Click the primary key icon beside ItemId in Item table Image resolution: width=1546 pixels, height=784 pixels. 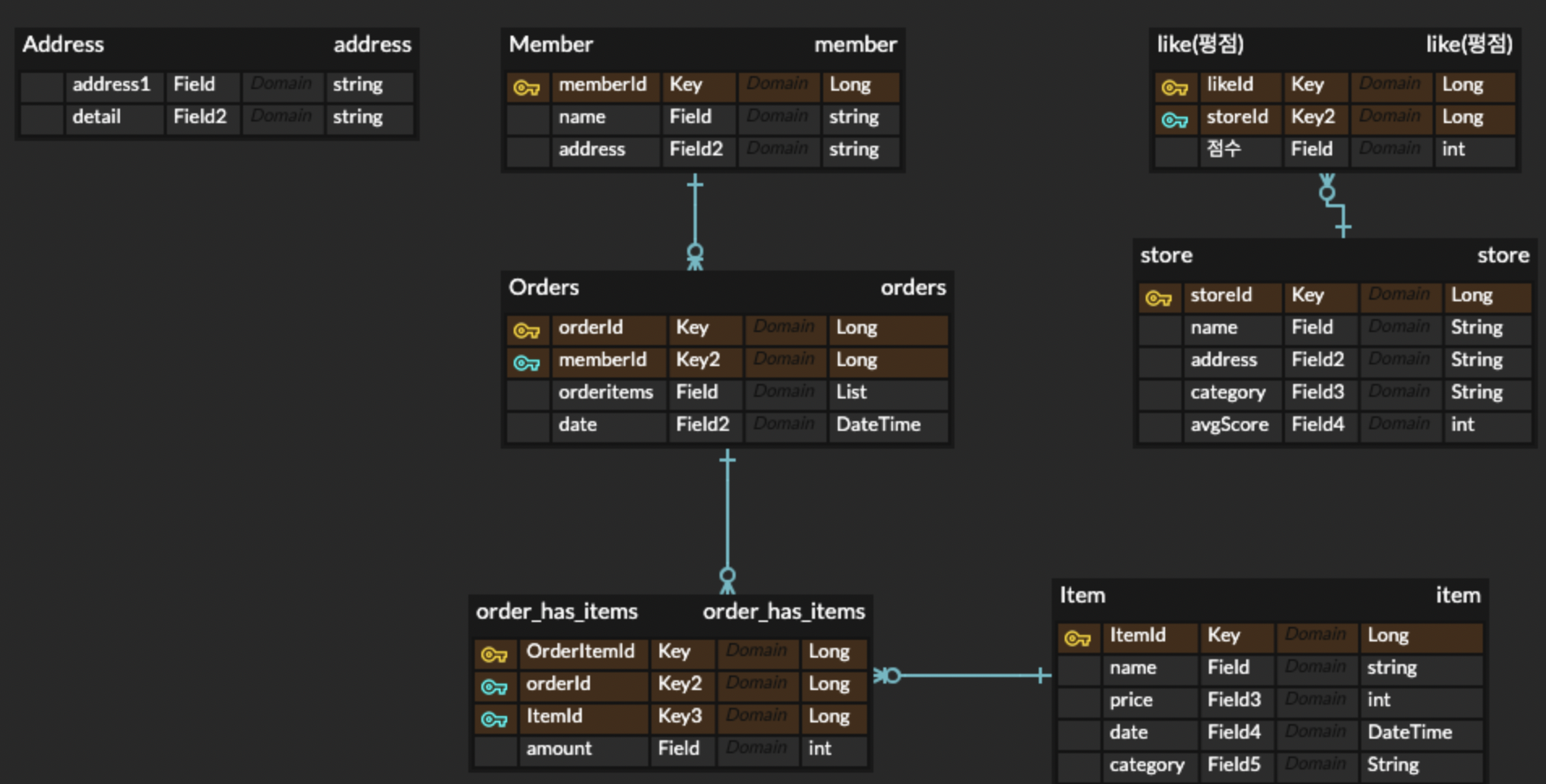click(1078, 637)
